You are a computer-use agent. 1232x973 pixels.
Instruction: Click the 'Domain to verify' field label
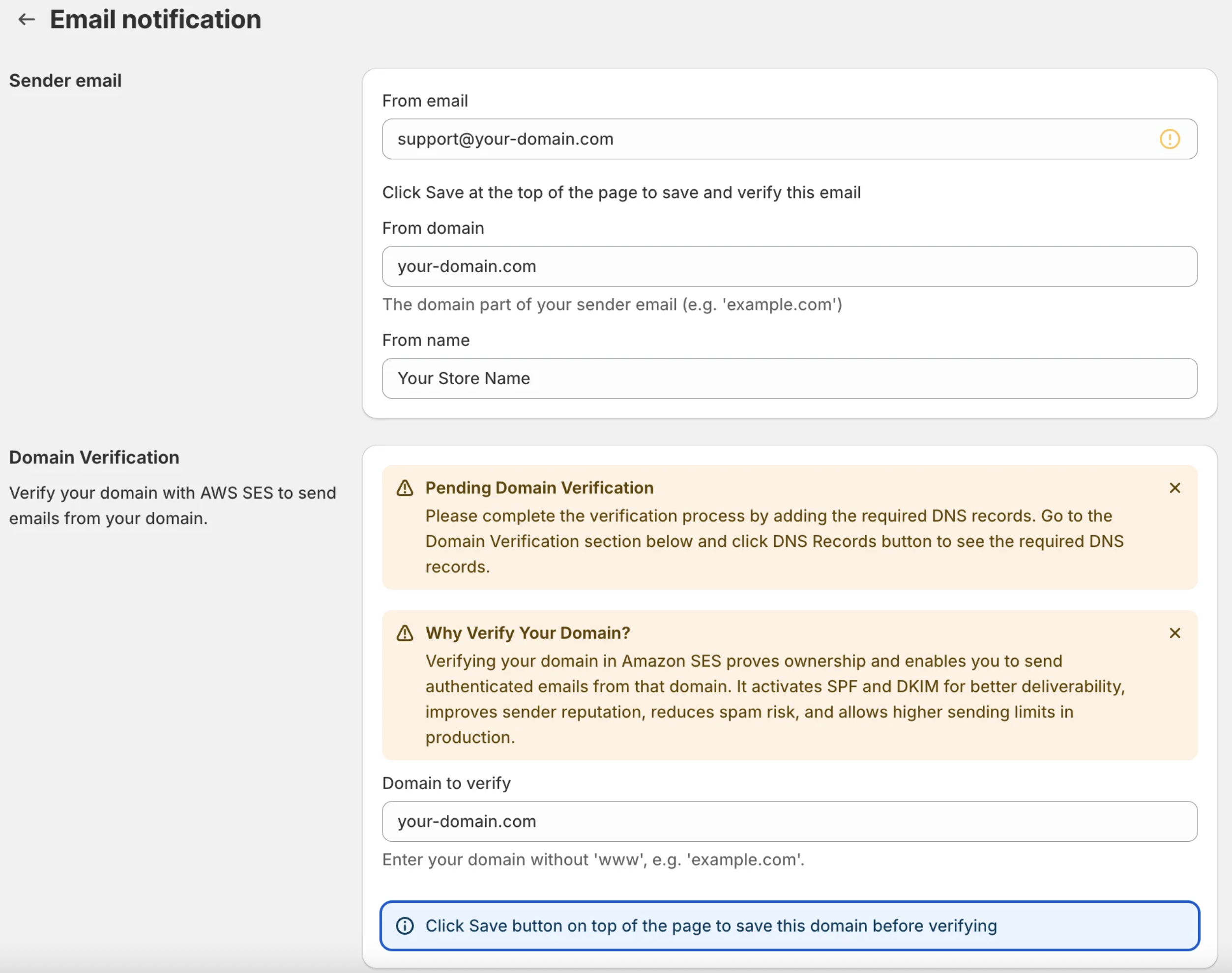tap(446, 783)
